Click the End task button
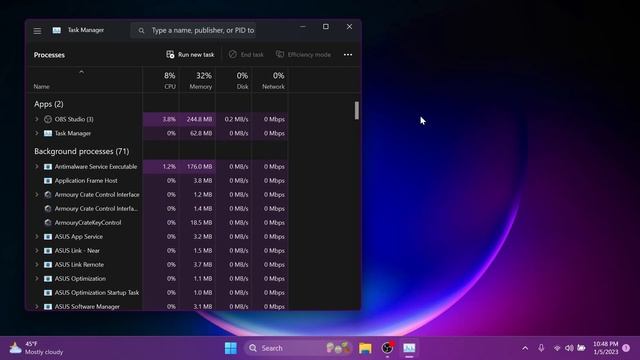Viewport: 640px width, 360px height. click(246, 54)
